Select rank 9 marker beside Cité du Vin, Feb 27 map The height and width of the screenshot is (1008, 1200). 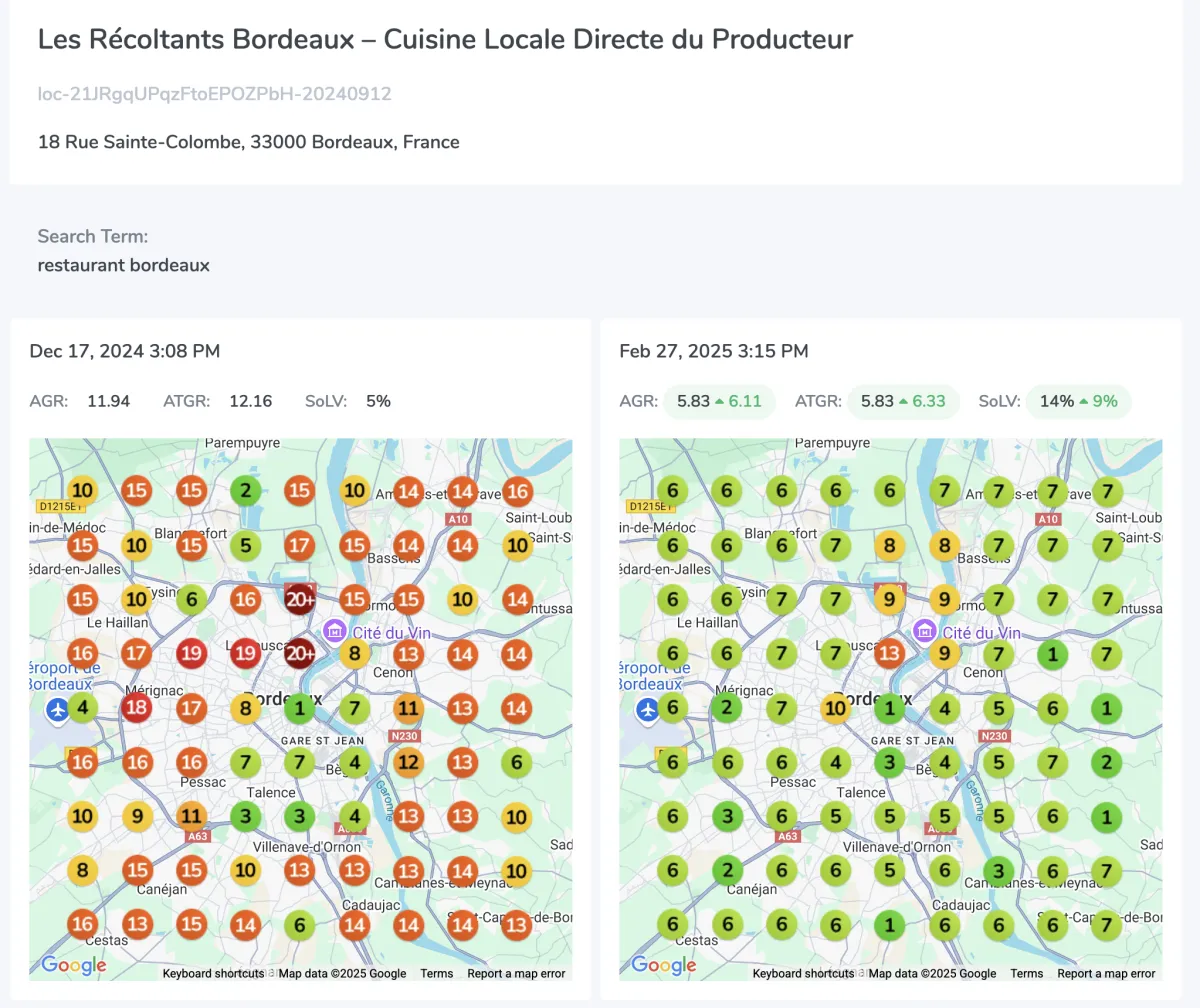[944, 654]
